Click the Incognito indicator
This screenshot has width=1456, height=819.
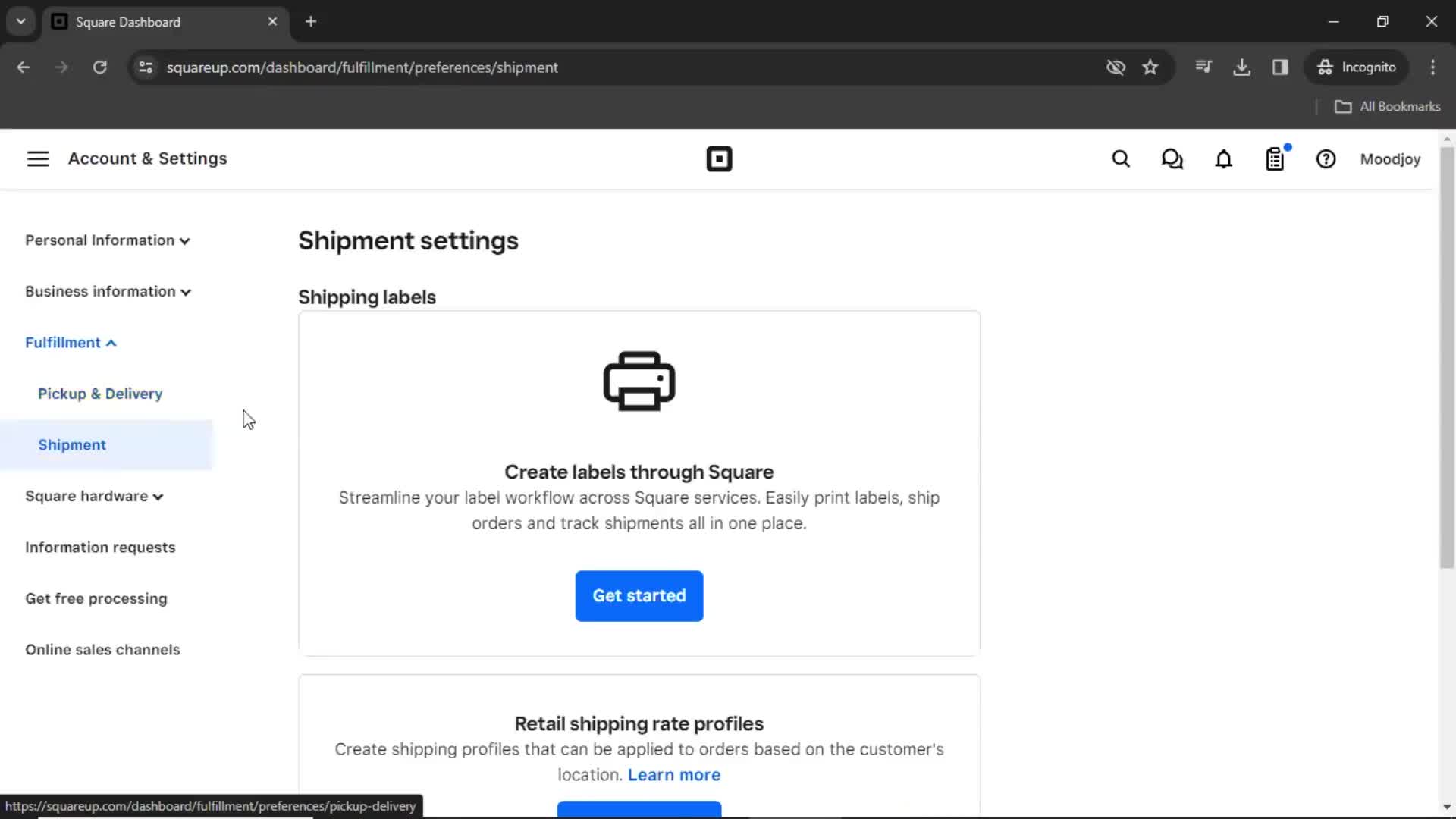1357,67
